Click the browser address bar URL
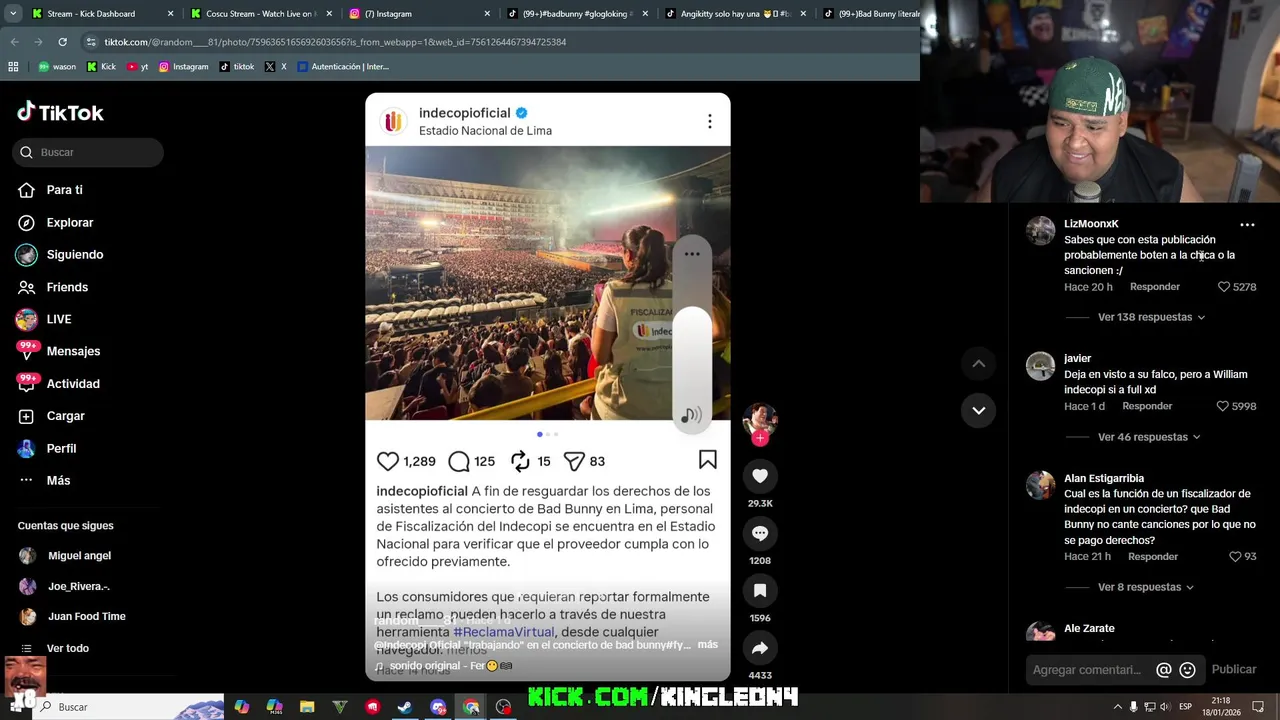The height and width of the screenshot is (720, 1280). coord(335,42)
